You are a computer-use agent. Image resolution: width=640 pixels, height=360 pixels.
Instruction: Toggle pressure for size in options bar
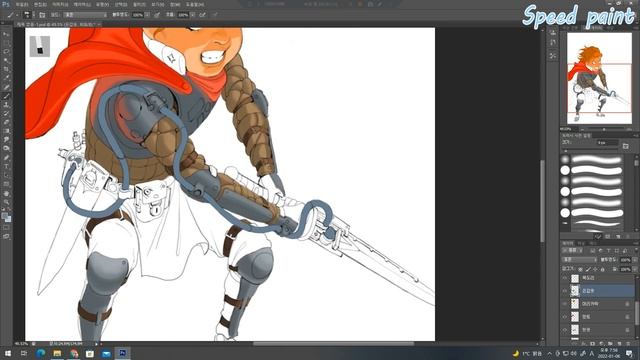pyautogui.click(x=215, y=15)
